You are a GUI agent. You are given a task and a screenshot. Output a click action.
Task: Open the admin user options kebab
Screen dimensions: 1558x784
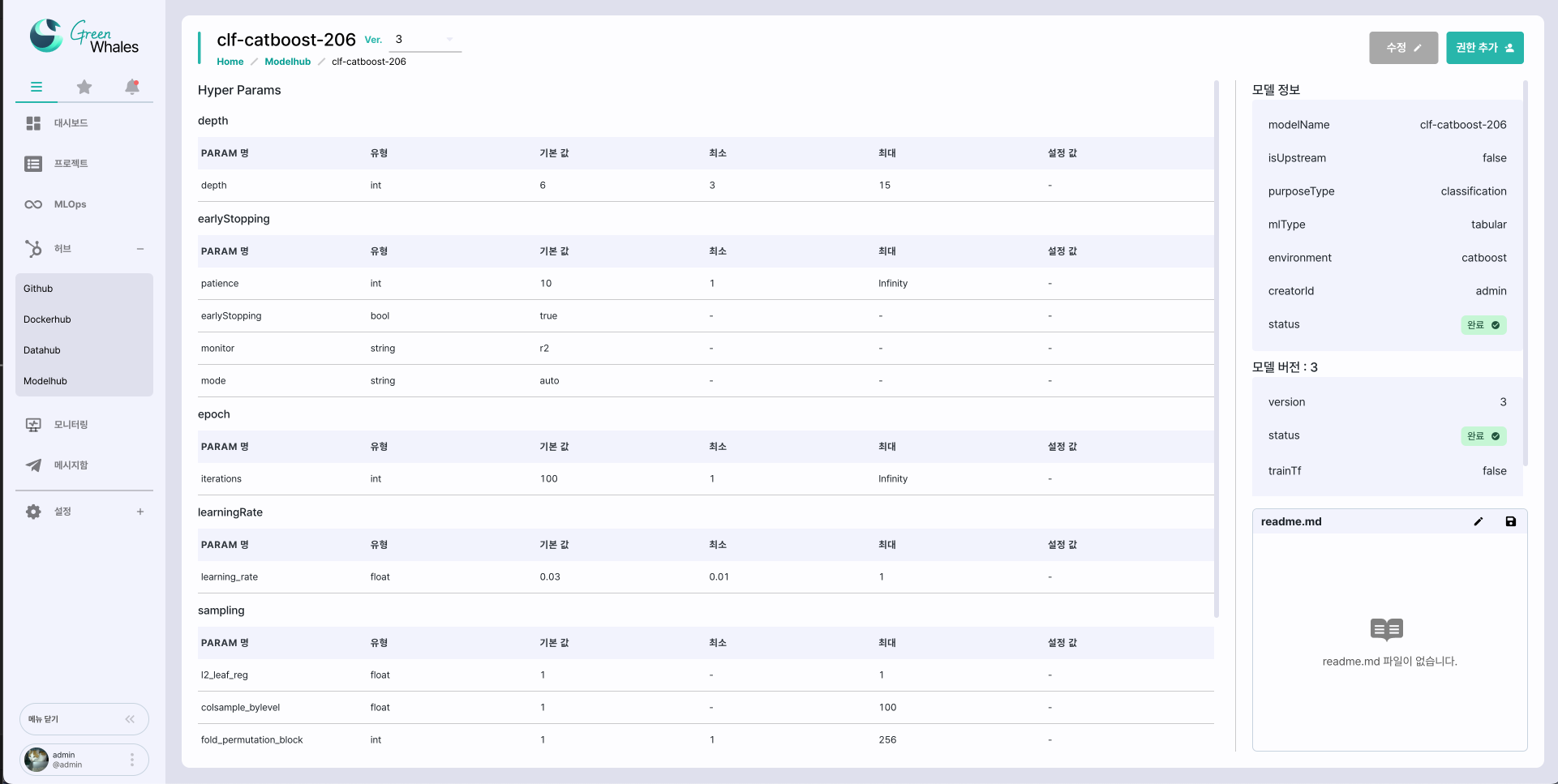coord(132,760)
